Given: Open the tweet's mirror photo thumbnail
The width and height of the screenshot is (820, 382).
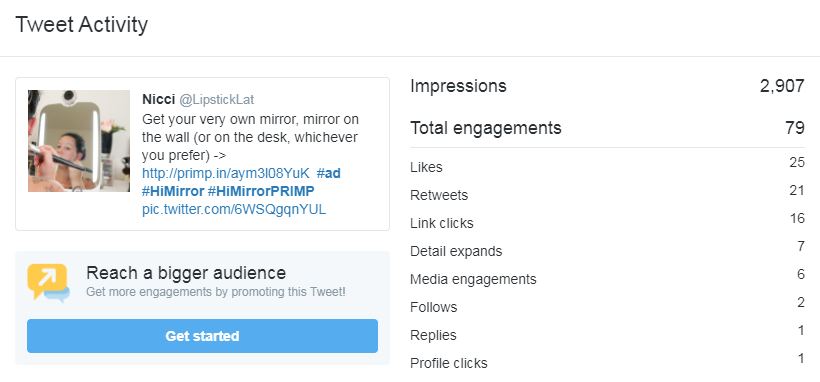Looking at the screenshot, I should [x=79, y=141].
